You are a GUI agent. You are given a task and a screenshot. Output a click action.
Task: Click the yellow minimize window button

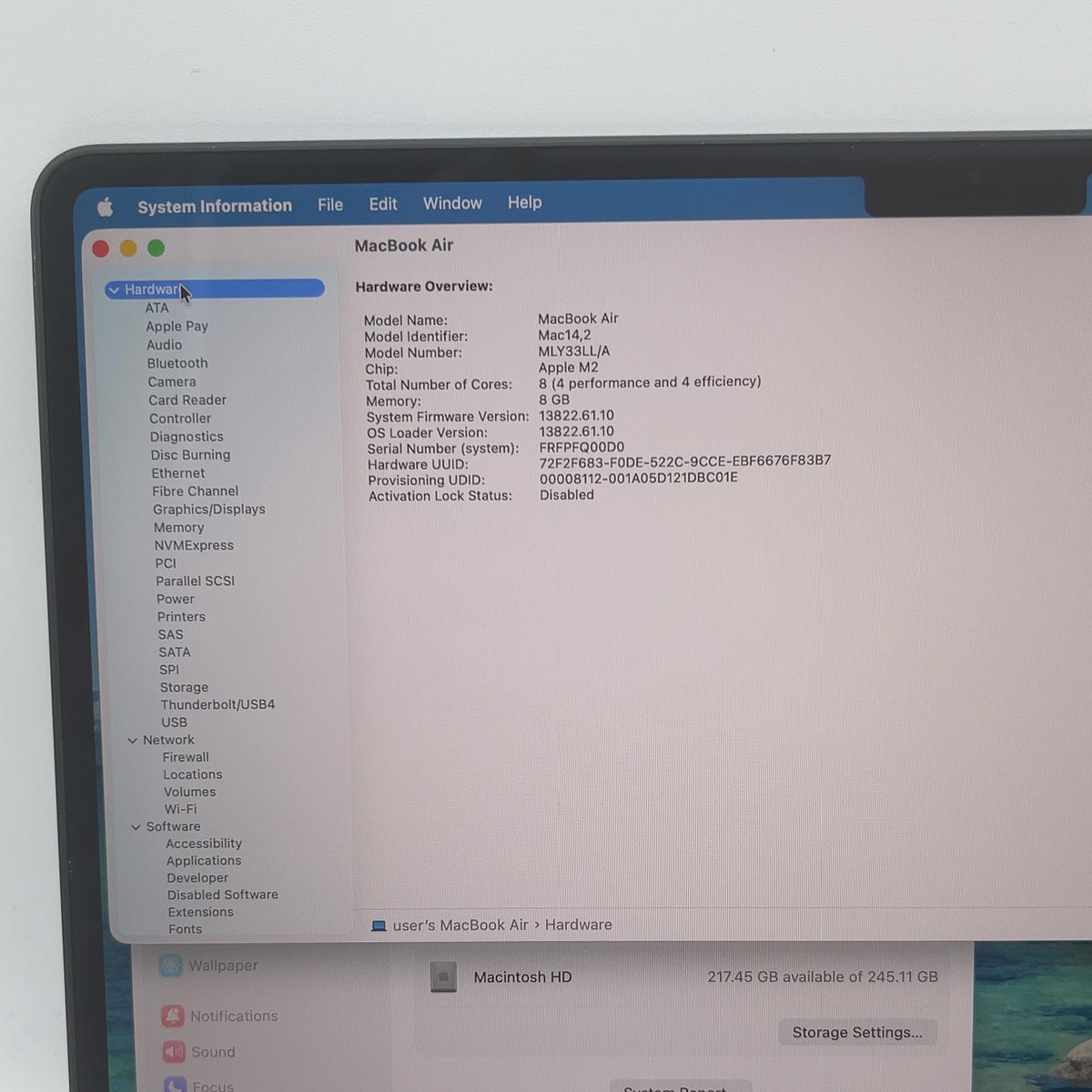(128, 248)
